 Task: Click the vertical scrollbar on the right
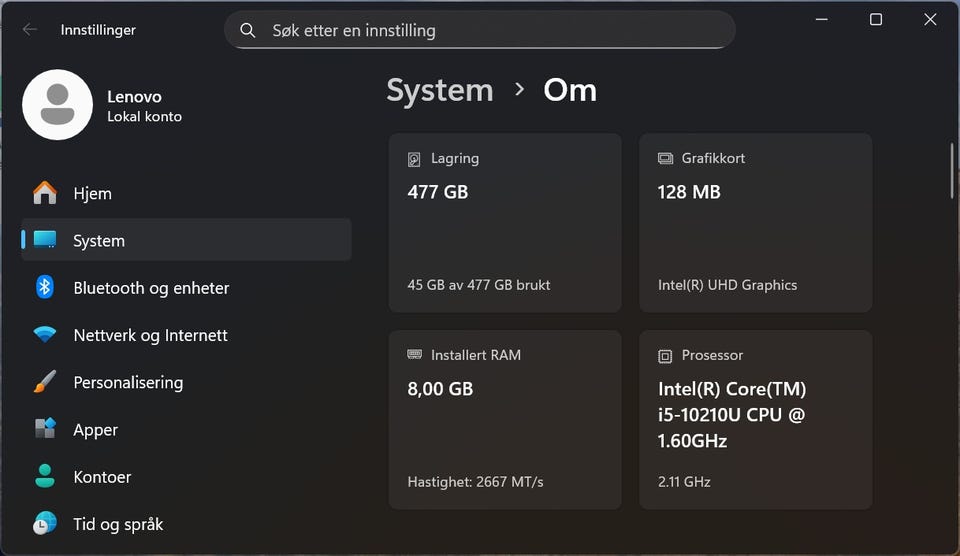tap(951, 172)
